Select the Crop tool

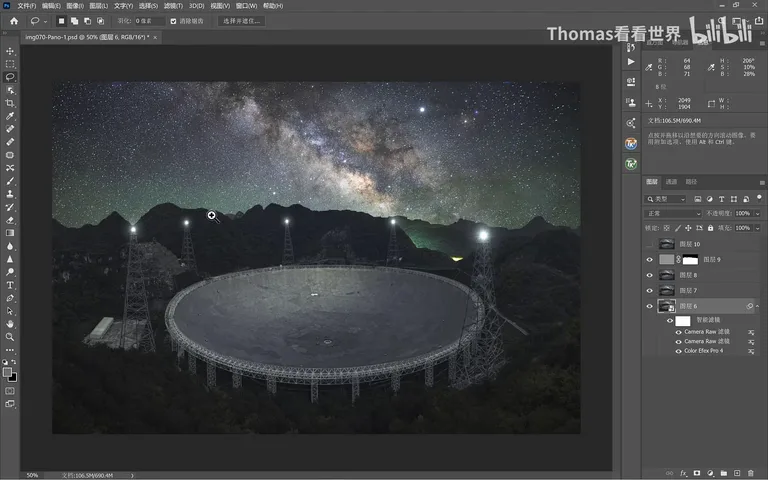[10, 103]
